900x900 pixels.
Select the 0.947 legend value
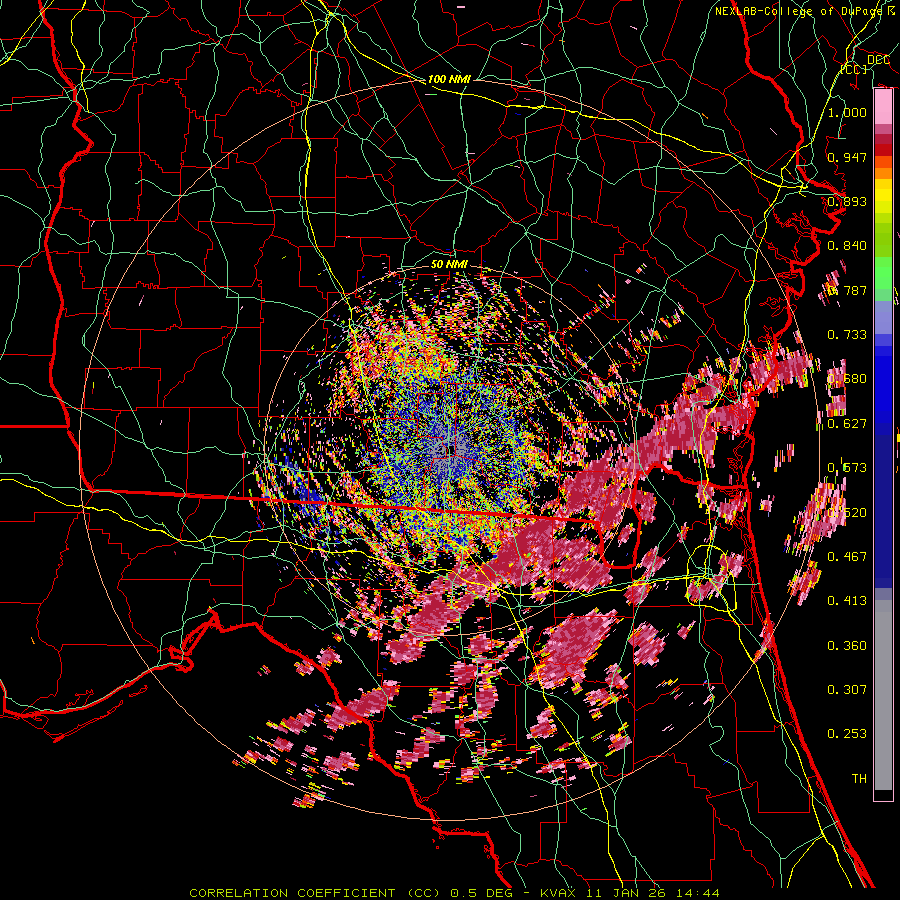click(x=847, y=157)
